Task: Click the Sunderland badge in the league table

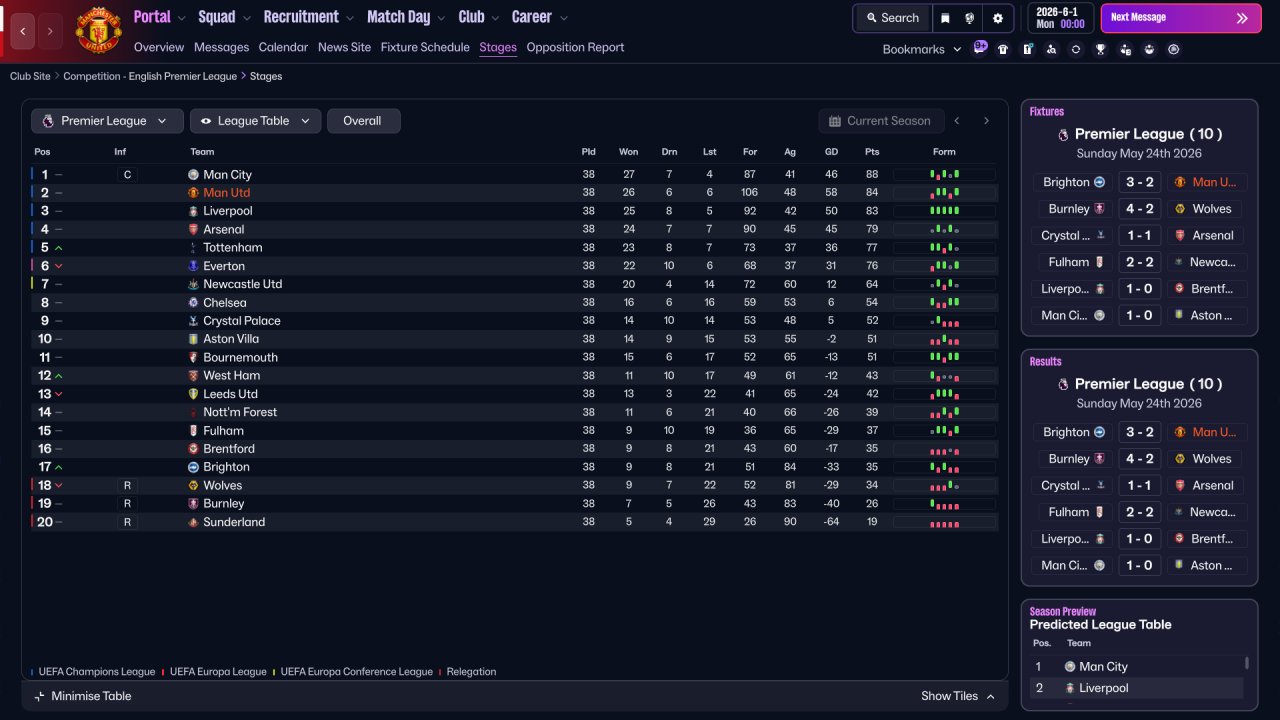Action: coord(193,522)
